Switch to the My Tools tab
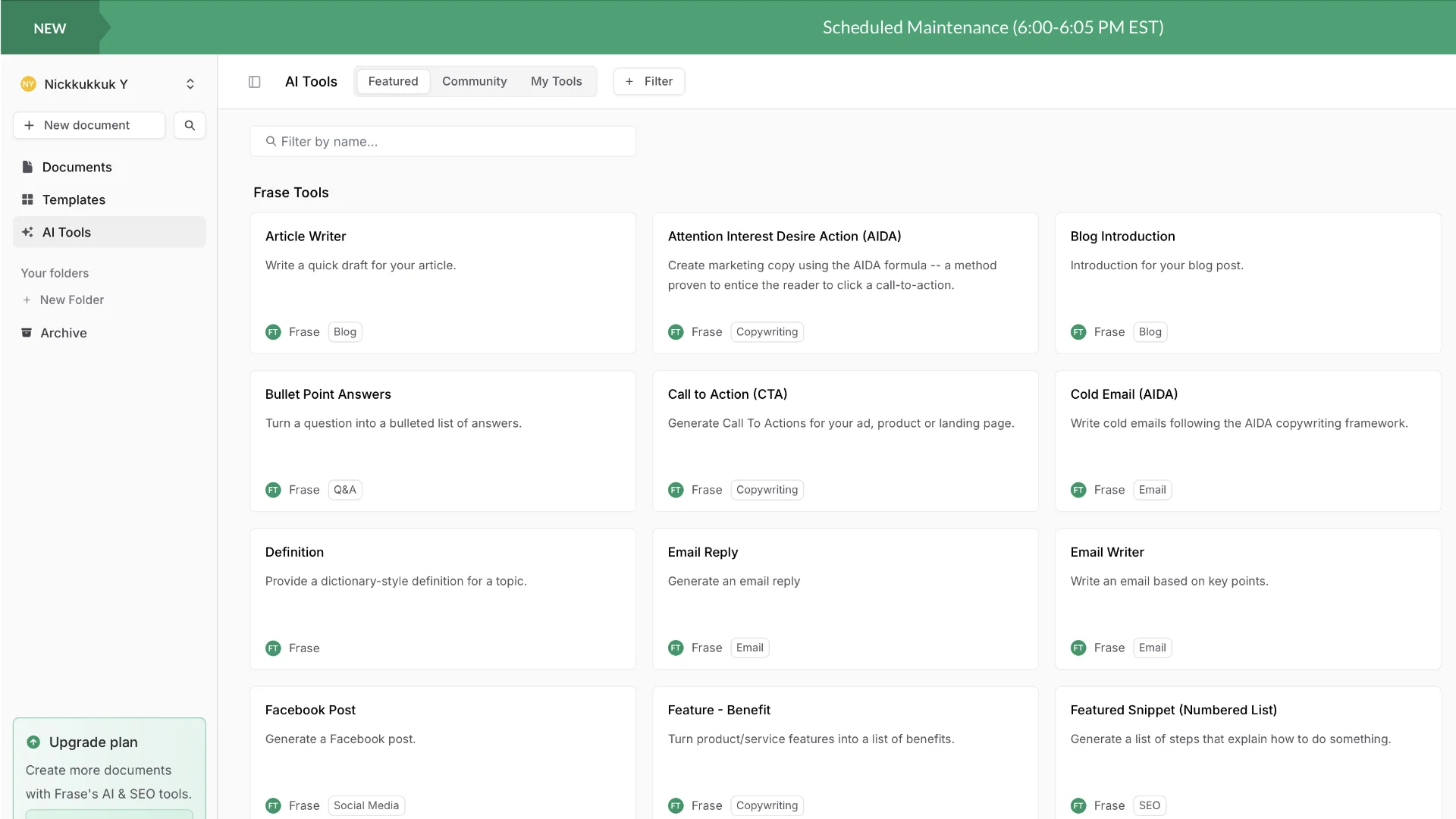 point(556,81)
